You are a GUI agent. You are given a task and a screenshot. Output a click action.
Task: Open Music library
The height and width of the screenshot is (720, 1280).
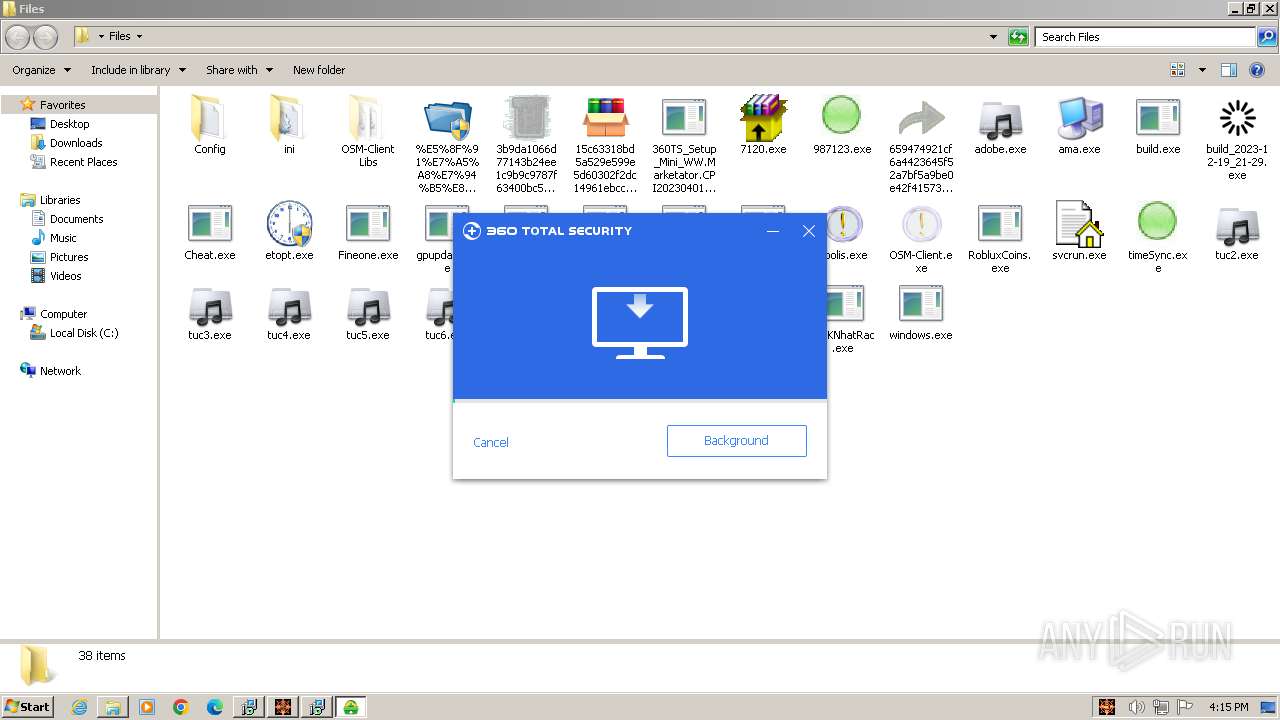pyautogui.click(x=63, y=238)
